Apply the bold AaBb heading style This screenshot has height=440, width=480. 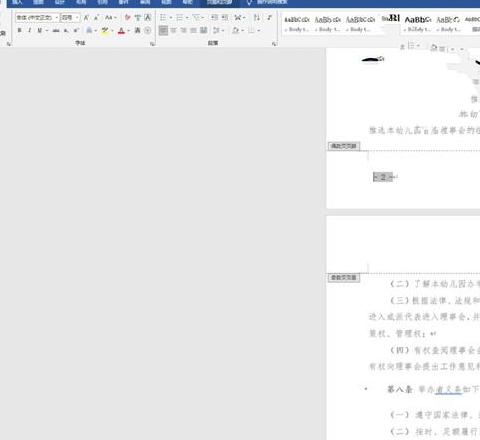tap(418, 24)
